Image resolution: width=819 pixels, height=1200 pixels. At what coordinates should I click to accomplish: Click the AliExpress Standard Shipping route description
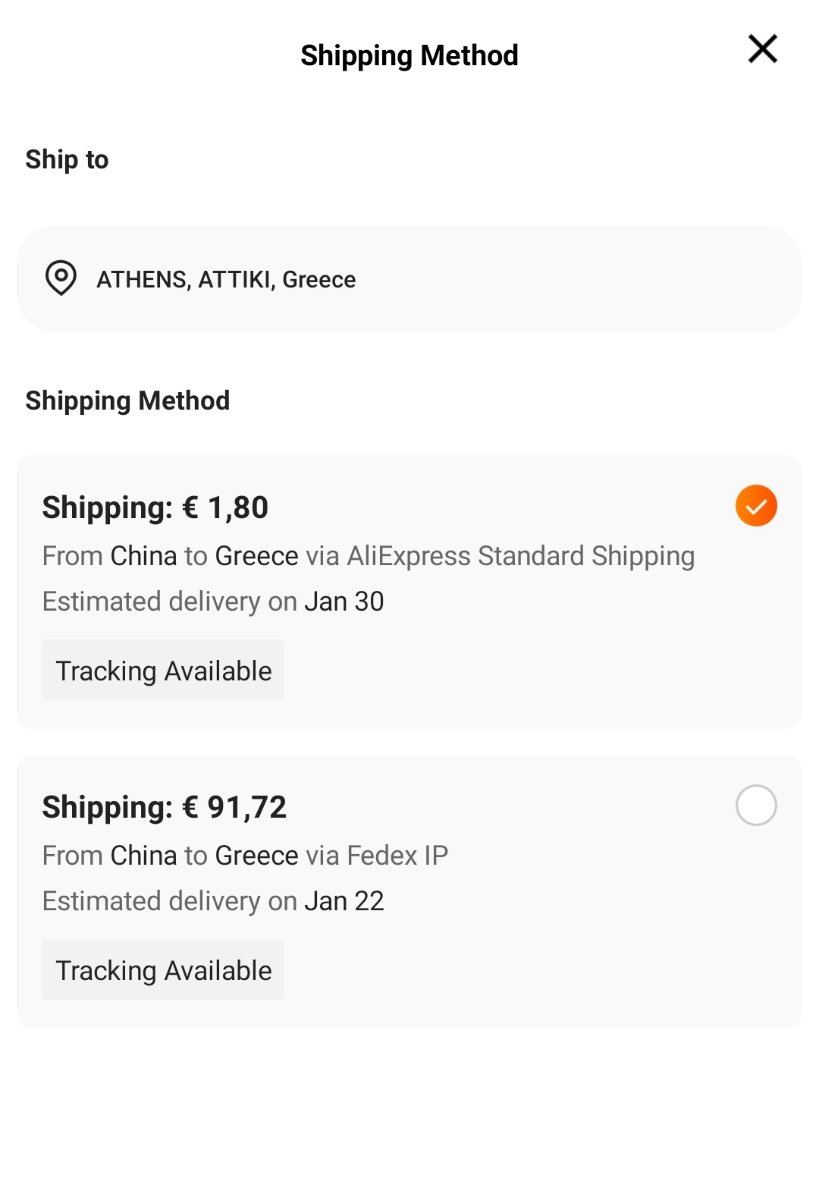tap(368, 556)
